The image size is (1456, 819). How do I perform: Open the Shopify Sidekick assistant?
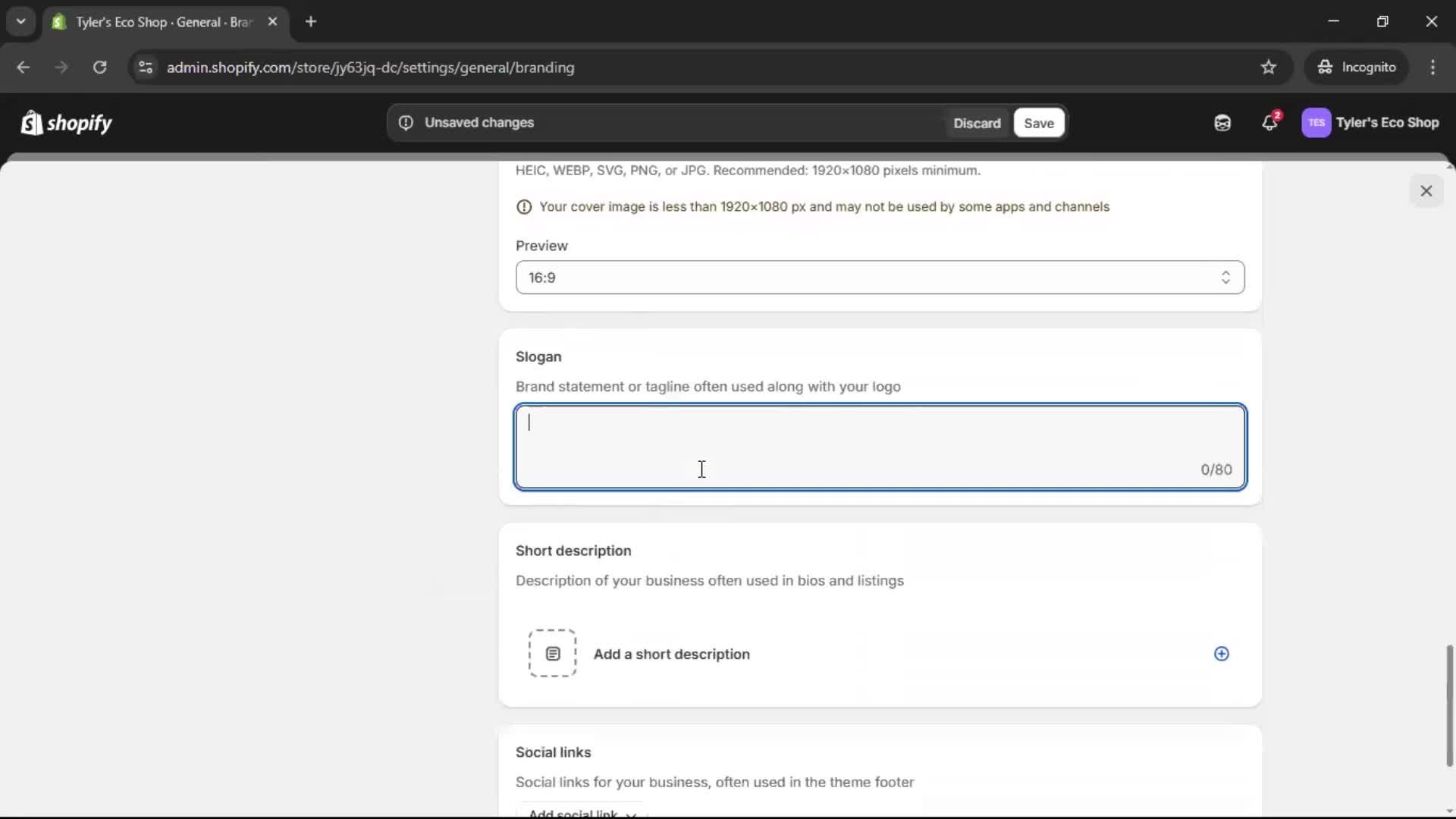pyautogui.click(x=1222, y=122)
